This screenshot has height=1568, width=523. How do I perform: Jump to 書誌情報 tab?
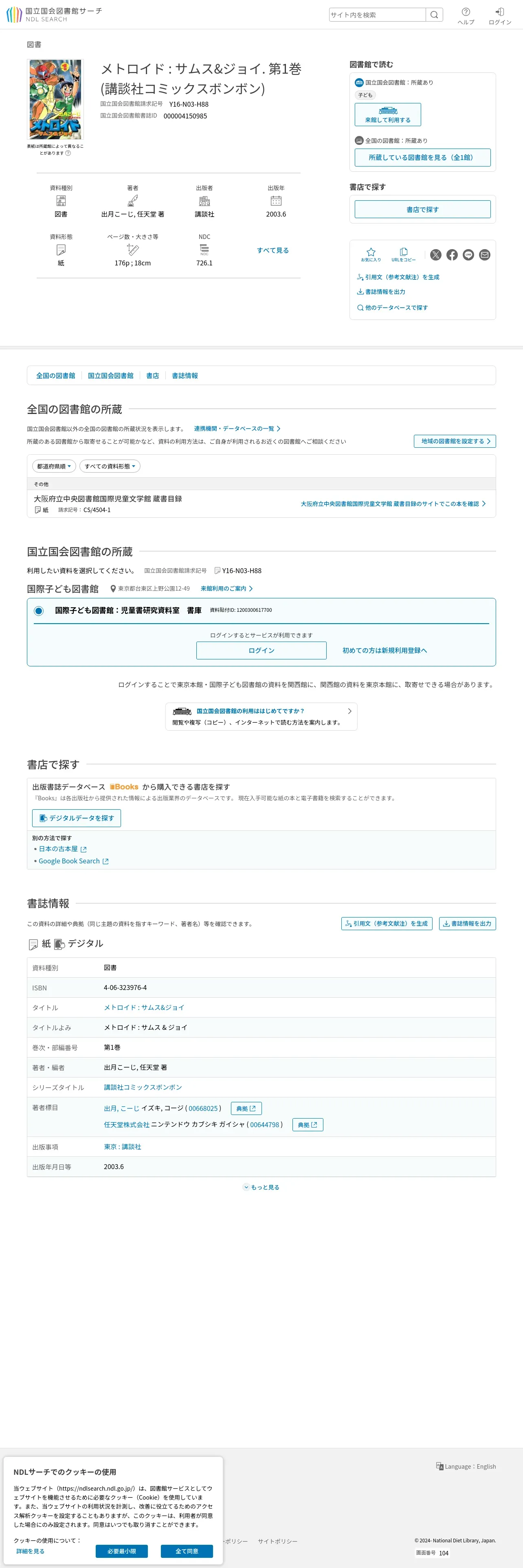pyautogui.click(x=185, y=376)
